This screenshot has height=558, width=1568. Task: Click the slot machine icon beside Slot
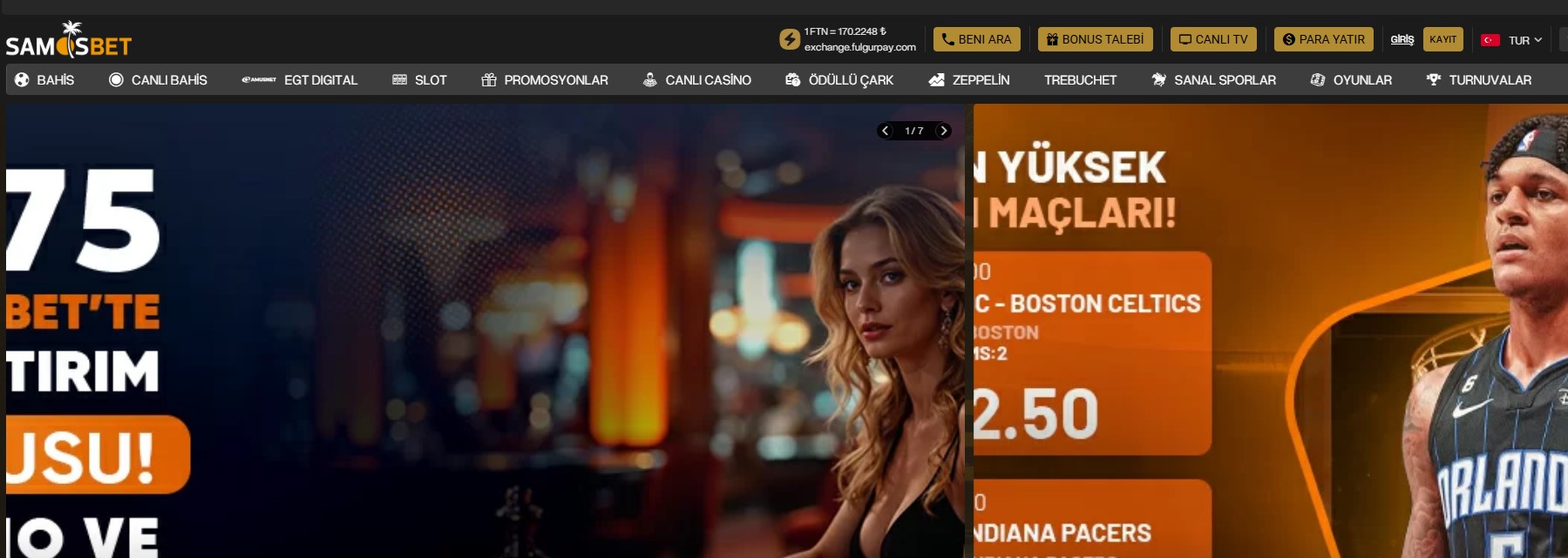click(x=400, y=79)
